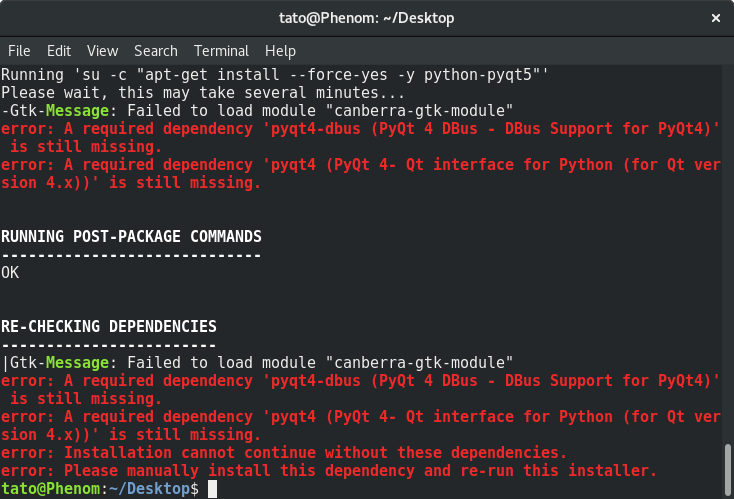
Task: Open the Help menu
Action: pyautogui.click(x=280, y=51)
